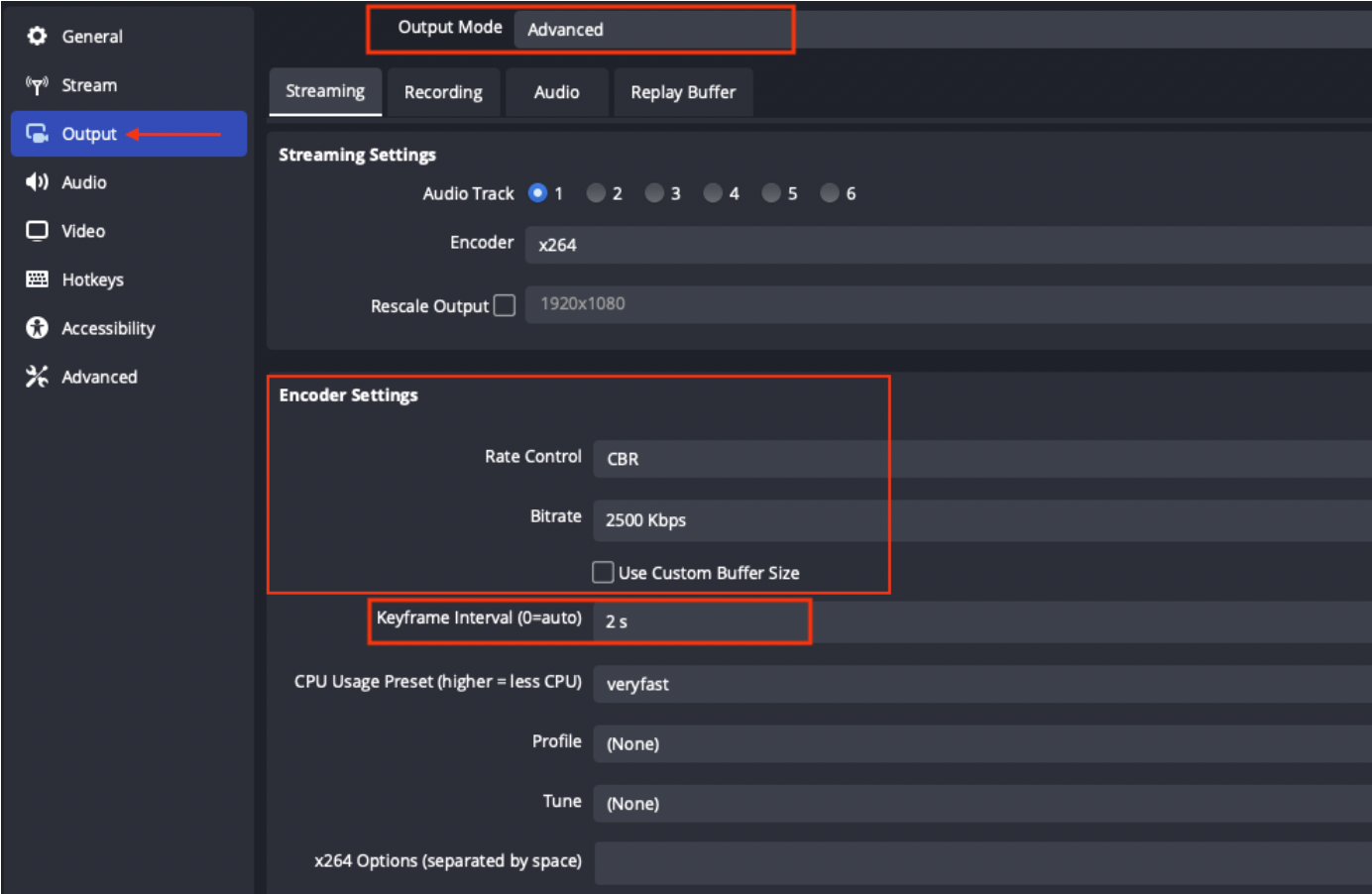The image size is (1372, 894).
Task: Click the Hotkeys sidebar entry
Action: (x=92, y=279)
